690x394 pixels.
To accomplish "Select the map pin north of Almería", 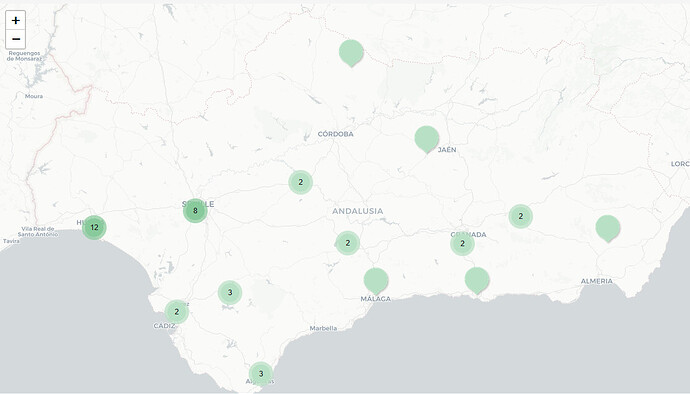I will tap(608, 228).
